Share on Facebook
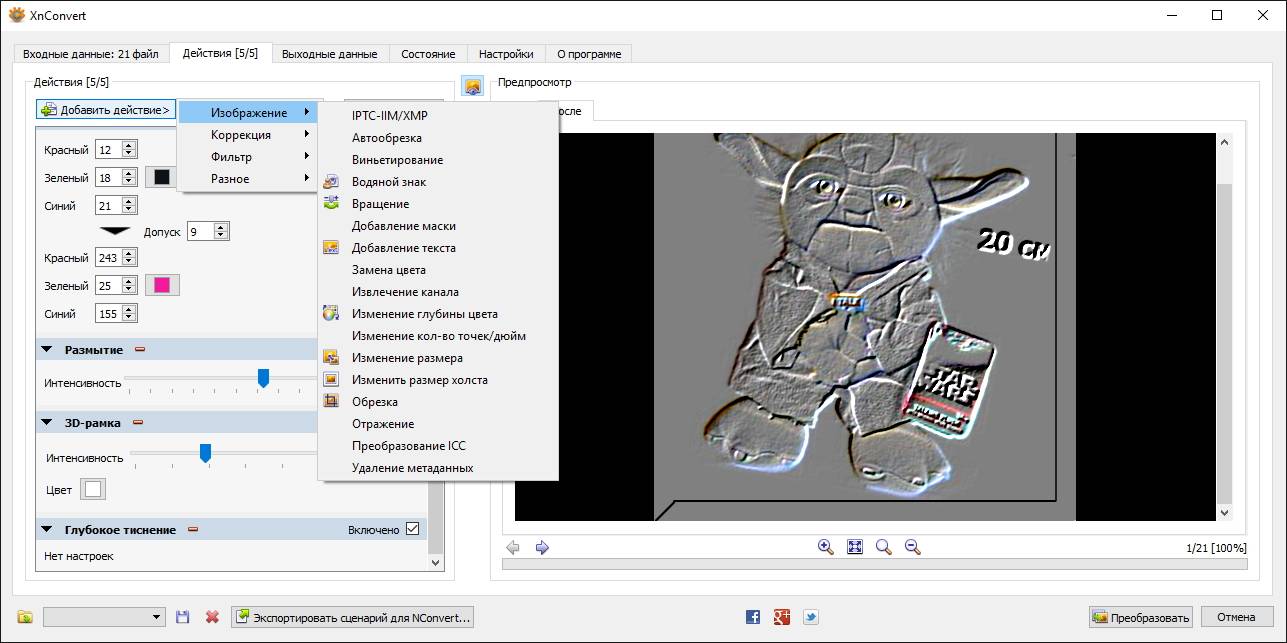Screen dimensions: 1287x643 point(753,617)
